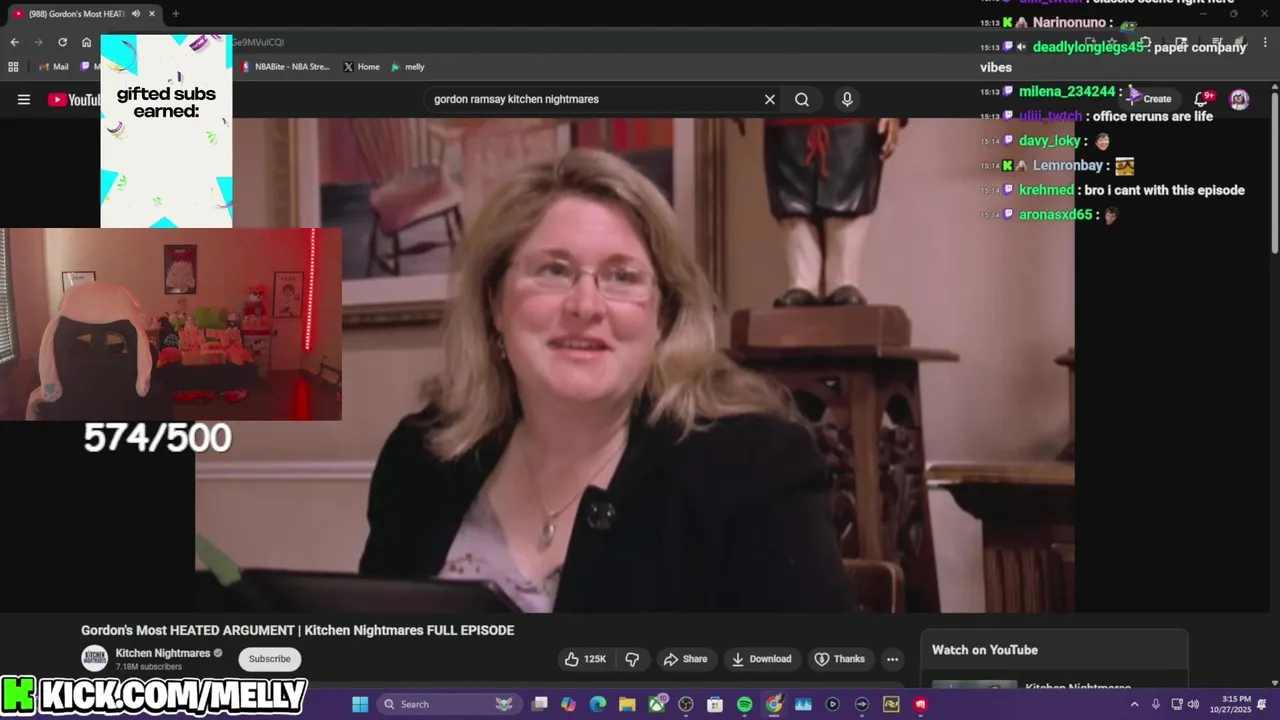Open the X Home bookmark
The image size is (1280, 720).
point(361,67)
